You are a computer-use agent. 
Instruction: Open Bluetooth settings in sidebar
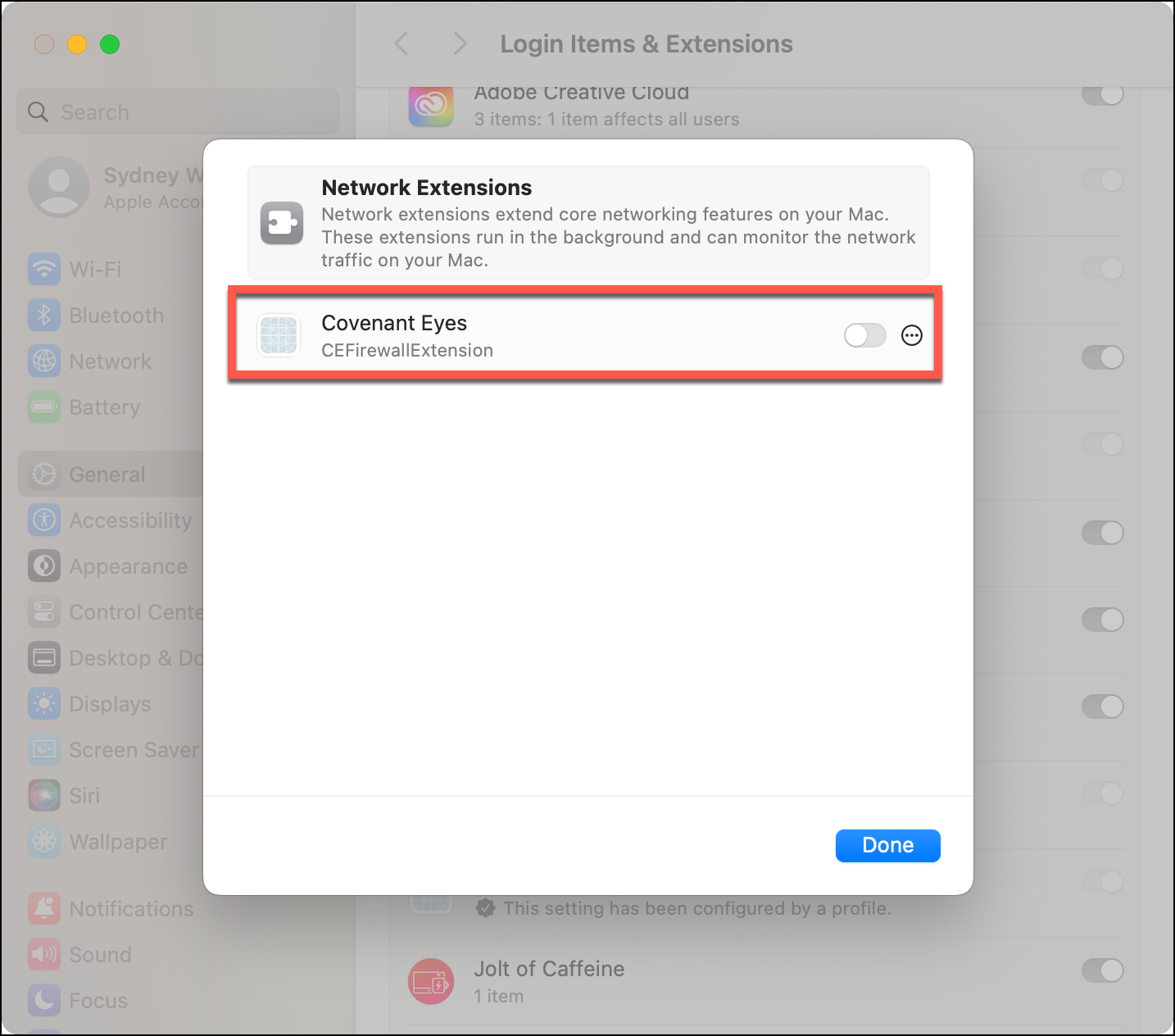click(x=116, y=316)
